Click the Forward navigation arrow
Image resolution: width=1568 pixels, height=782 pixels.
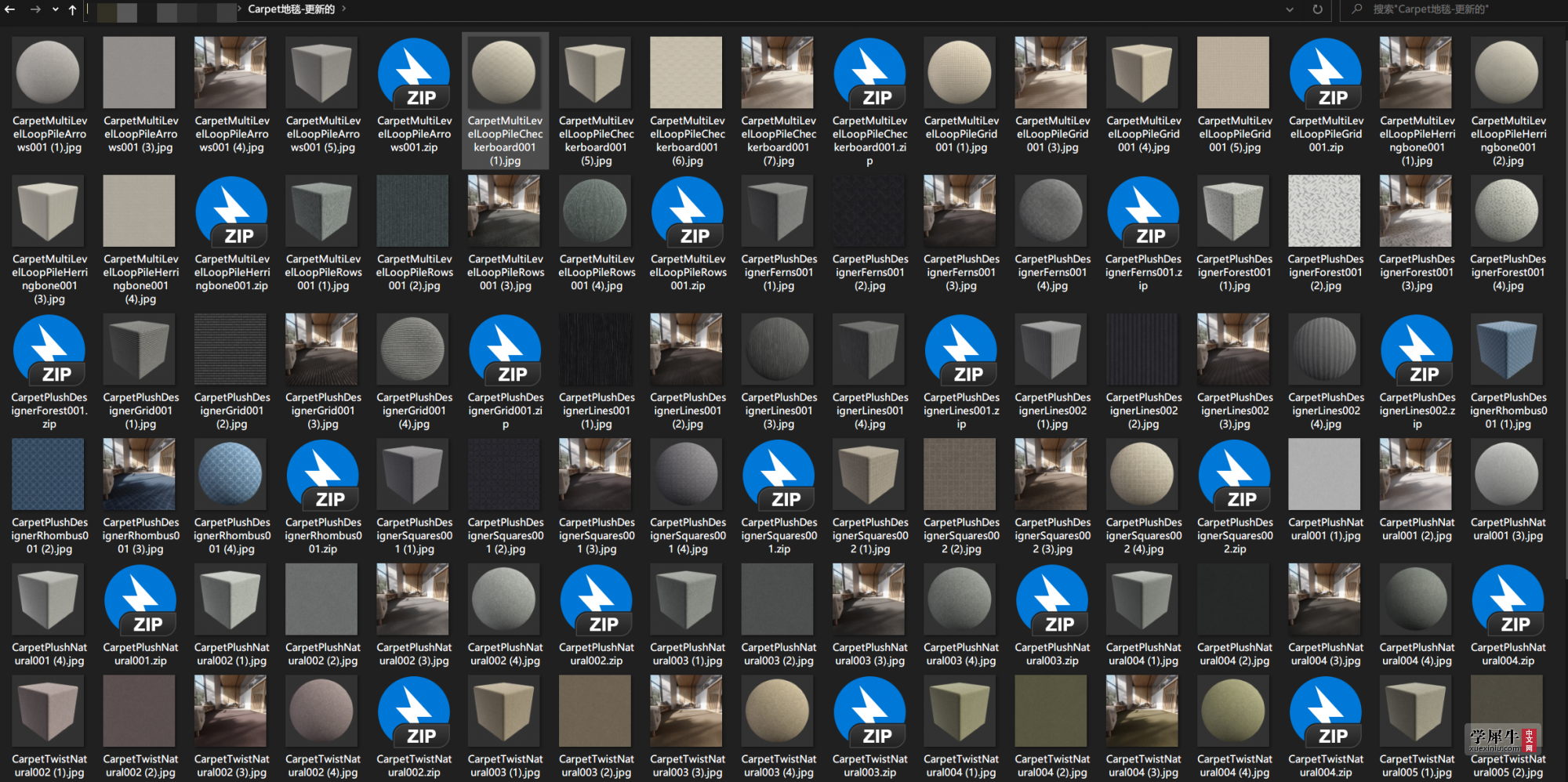35,9
